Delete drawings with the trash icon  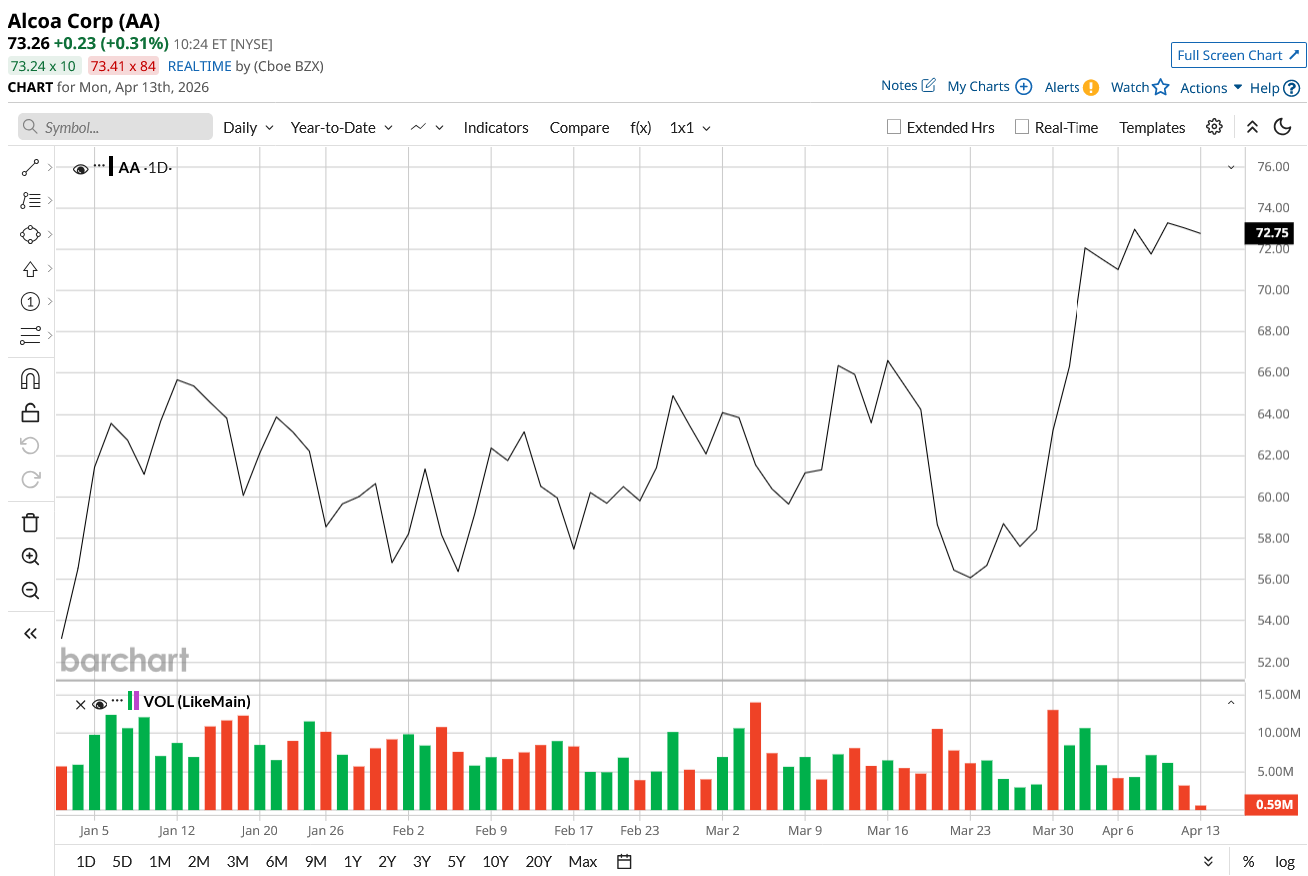(x=30, y=522)
